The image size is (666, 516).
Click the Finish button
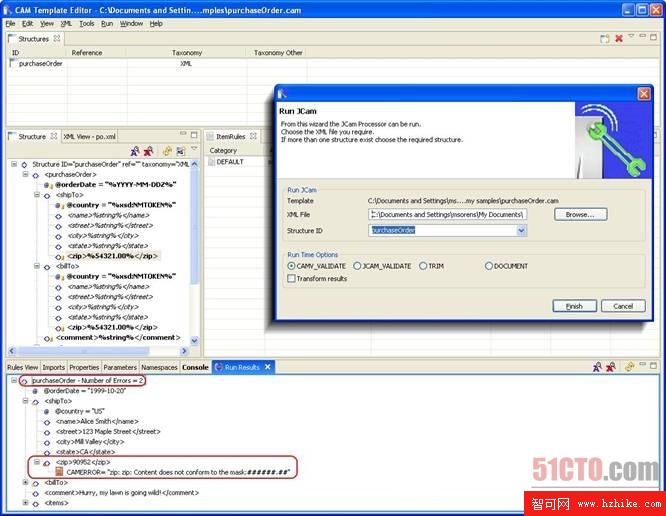click(574, 306)
